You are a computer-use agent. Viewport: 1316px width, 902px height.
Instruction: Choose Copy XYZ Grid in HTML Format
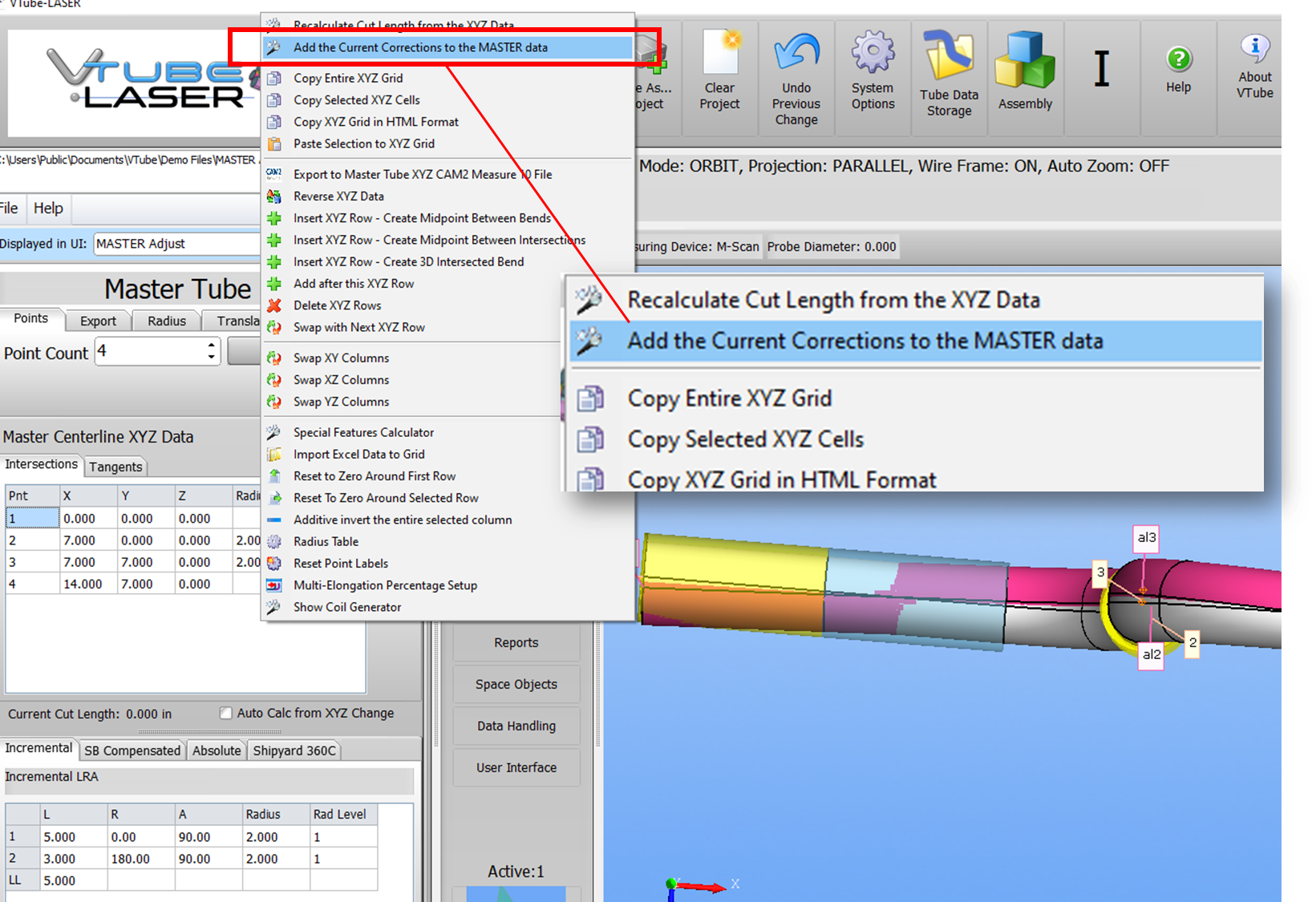(376, 122)
